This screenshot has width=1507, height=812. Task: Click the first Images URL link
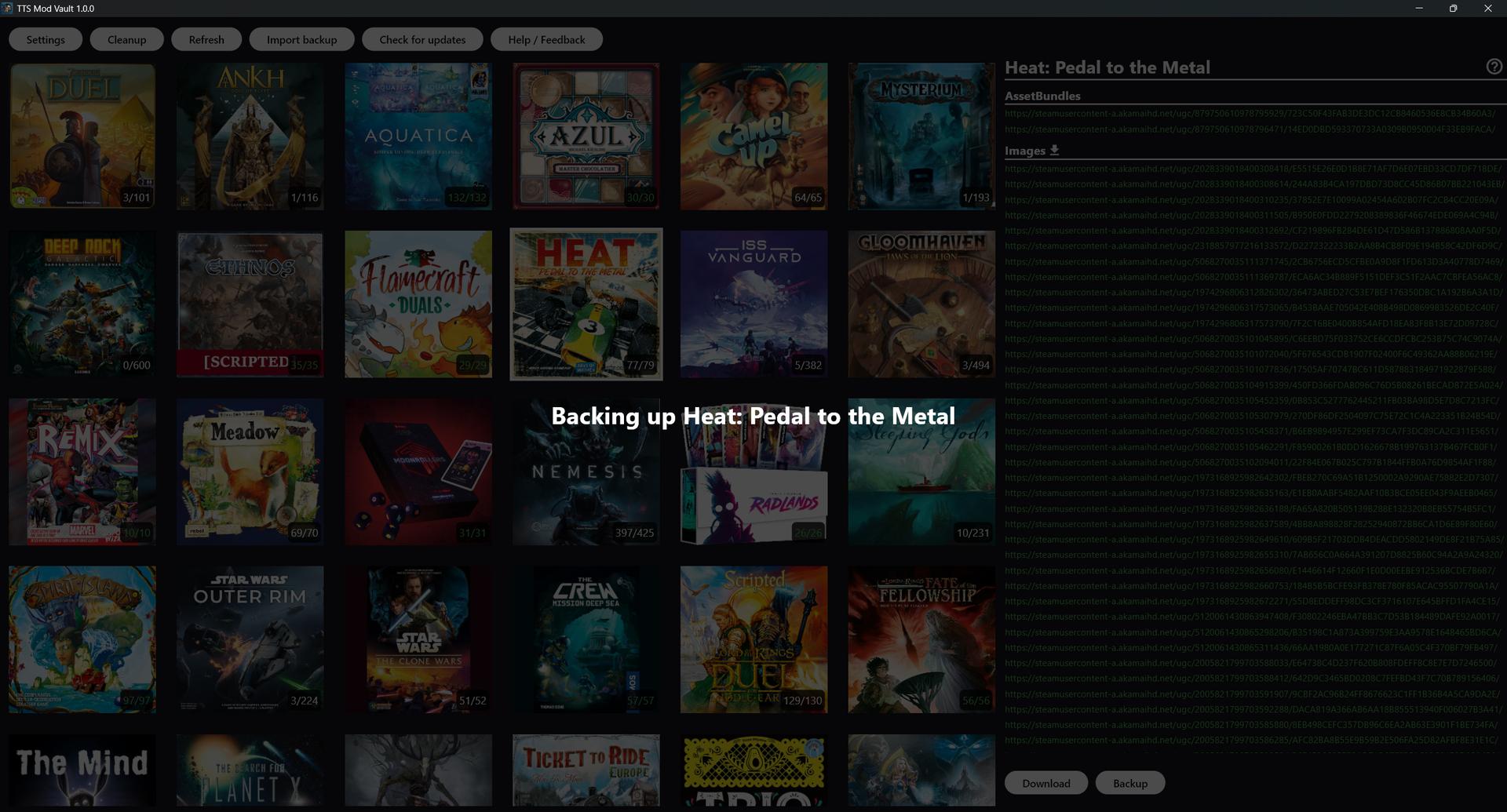(1253, 168)
